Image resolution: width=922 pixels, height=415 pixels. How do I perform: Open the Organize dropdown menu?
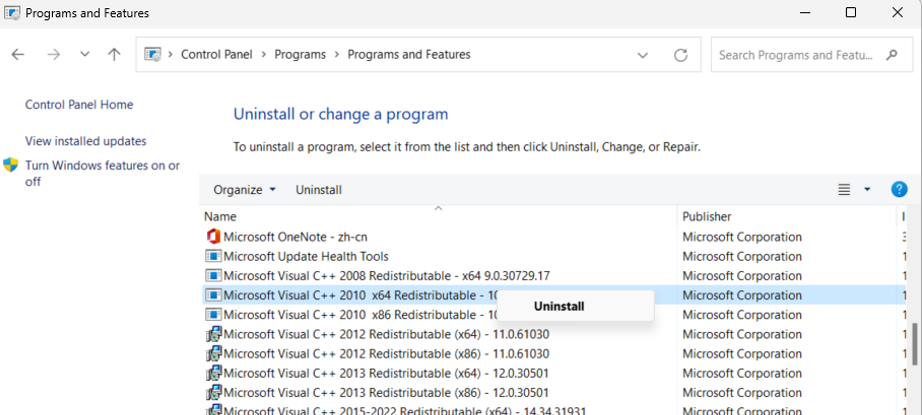[x=245, y=190]
